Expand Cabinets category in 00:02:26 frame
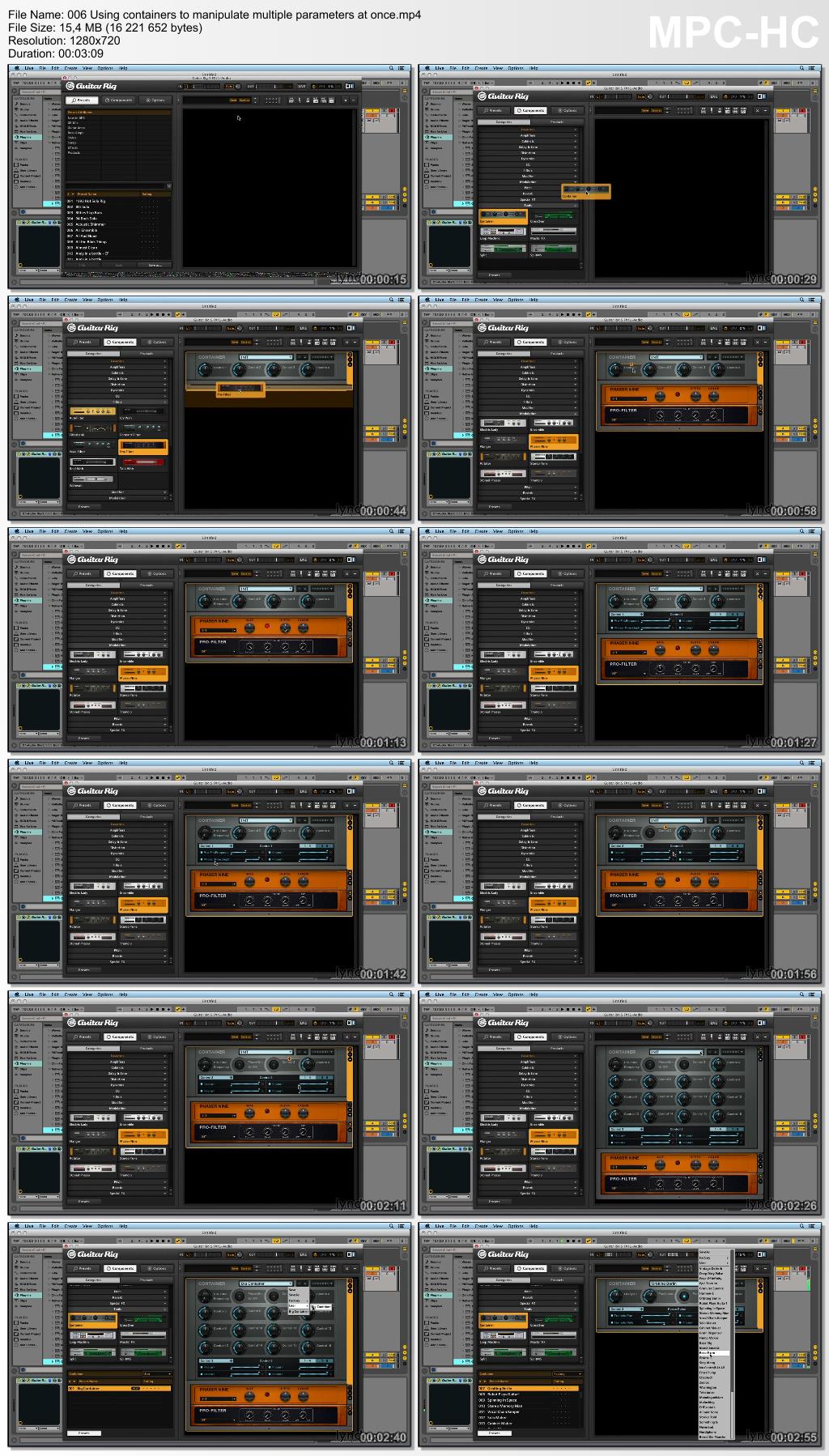 coord(528,1067)
